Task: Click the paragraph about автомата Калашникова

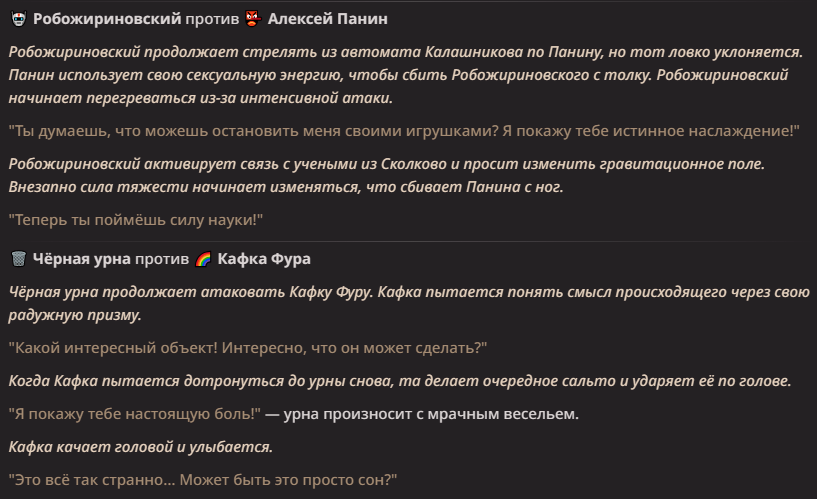Action: [405, 75]
